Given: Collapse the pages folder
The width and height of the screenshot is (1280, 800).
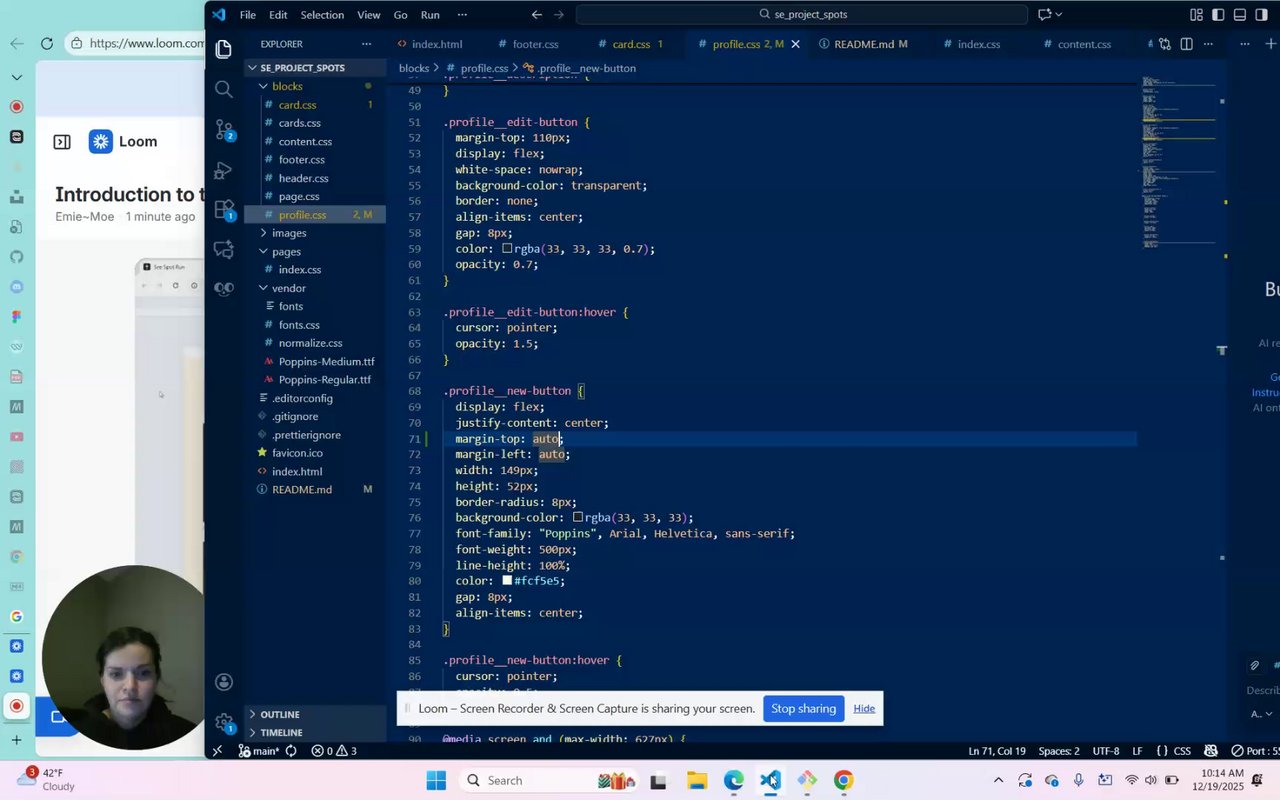Looking at the screenshot, I should point(315,251).
